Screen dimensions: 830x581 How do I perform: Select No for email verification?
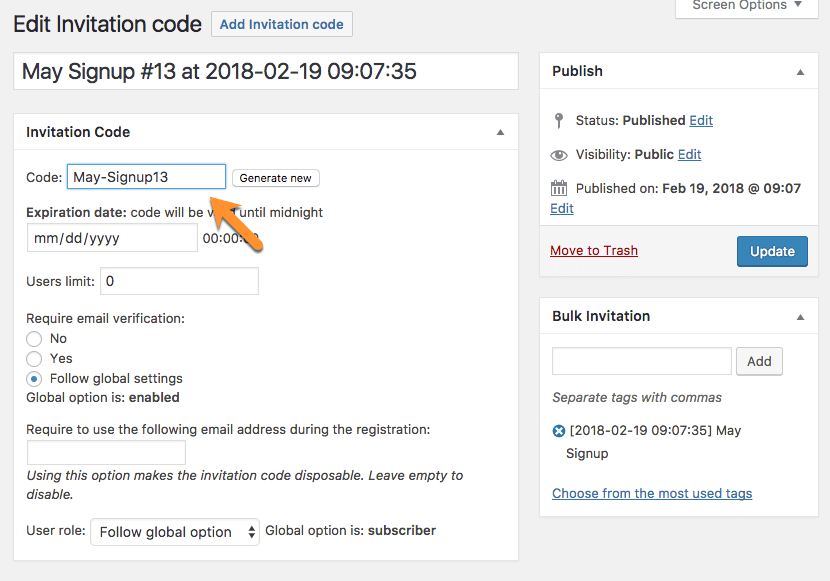coord(34,339)
